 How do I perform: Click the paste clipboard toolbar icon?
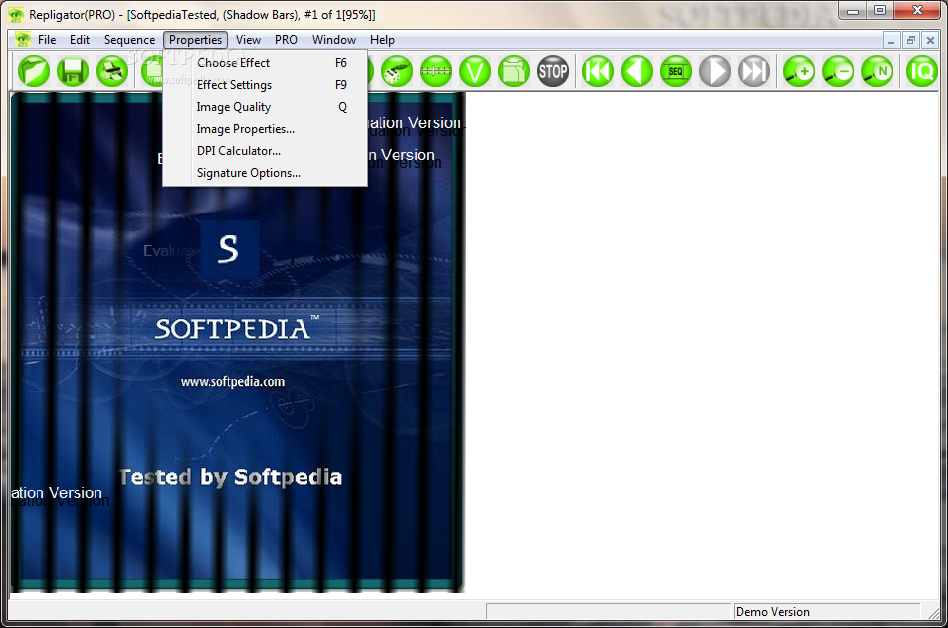tap(514, 71)
